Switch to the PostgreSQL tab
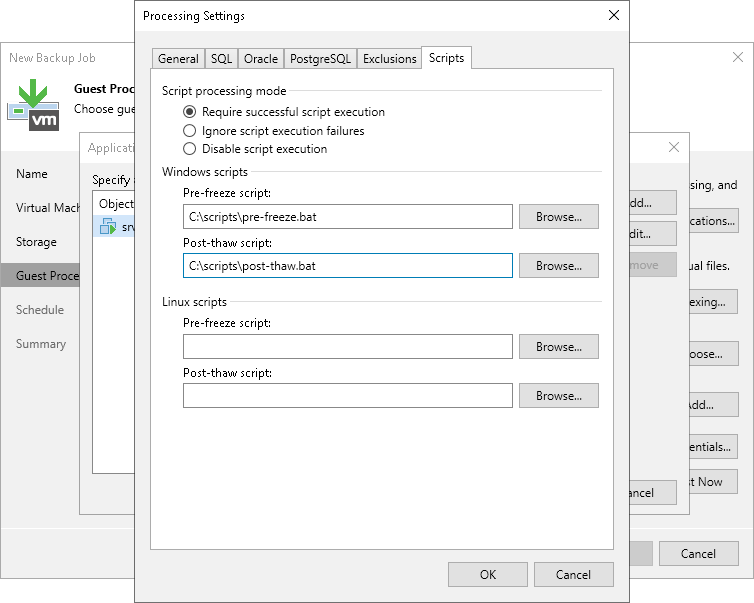Viewport: 754px width, 603px height. 320,59
